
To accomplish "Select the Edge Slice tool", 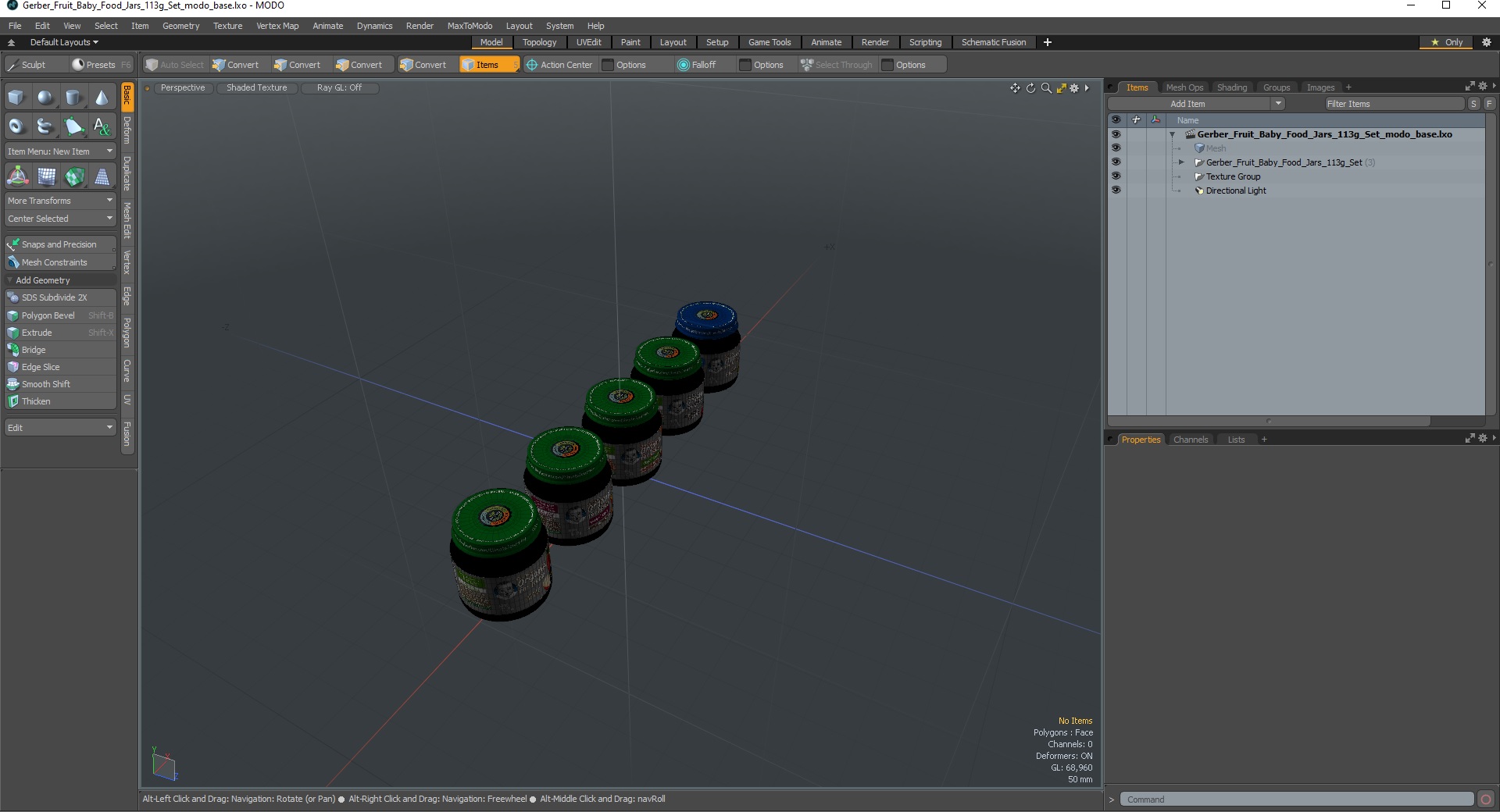I will (60, 367).
